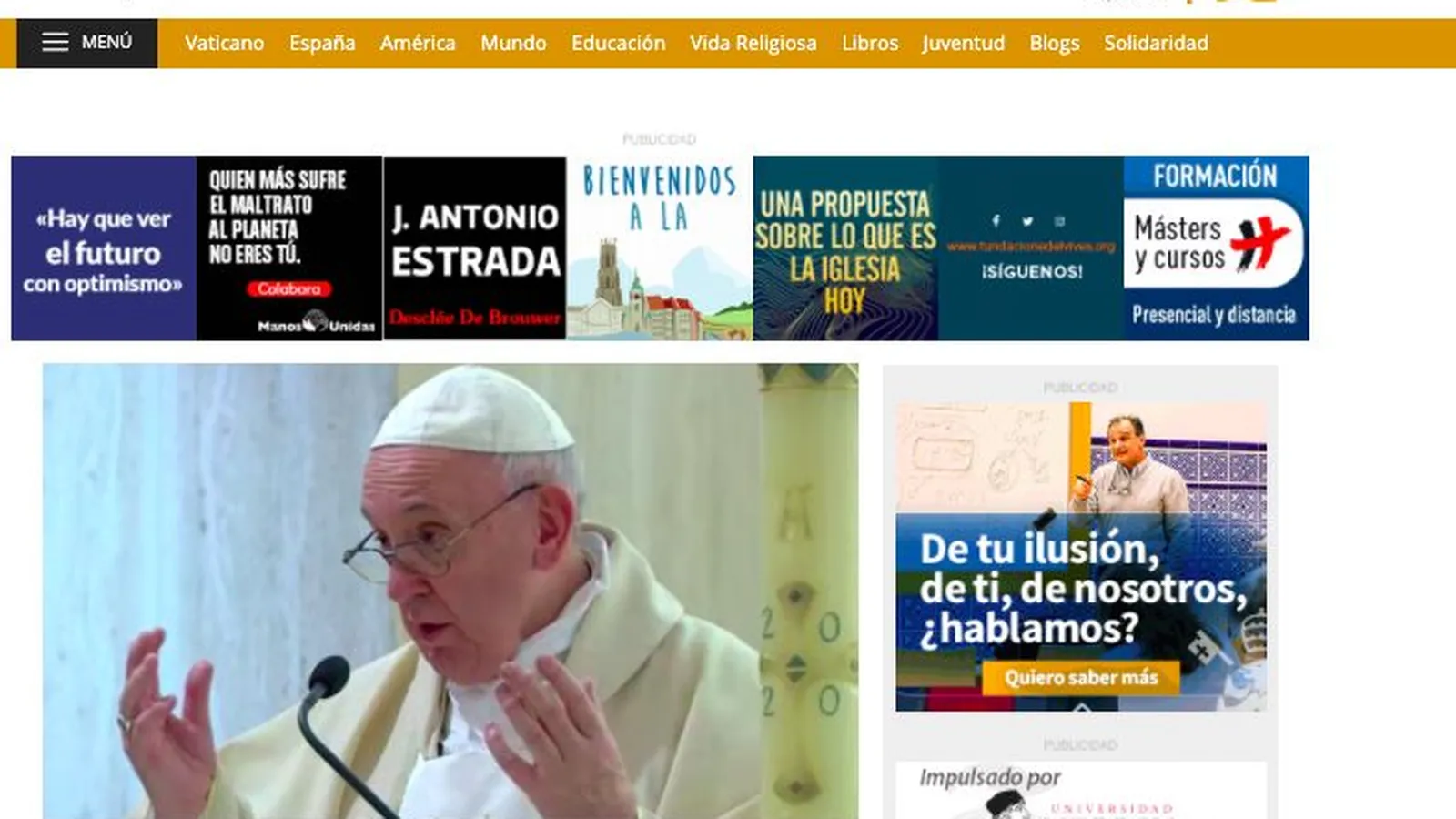Click the Facebook icon in the ¡SÍGUENOS! banner
The image size is (1456, 819).
(996, 221)
